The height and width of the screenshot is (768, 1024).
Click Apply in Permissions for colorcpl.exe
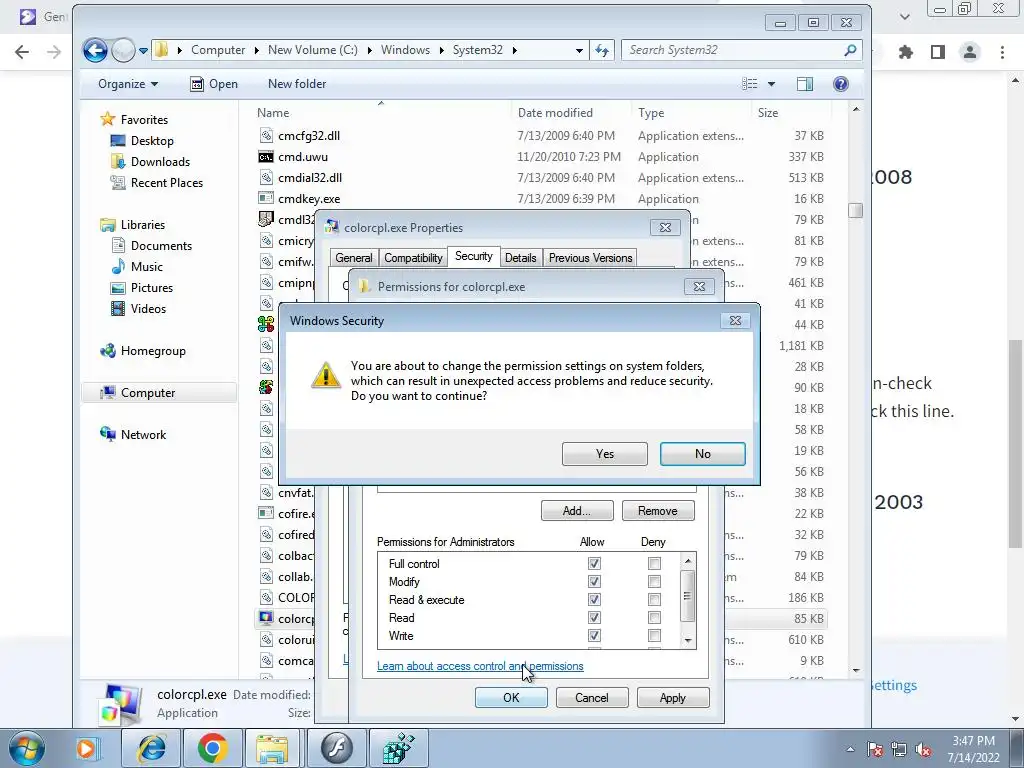click(673, 697)
